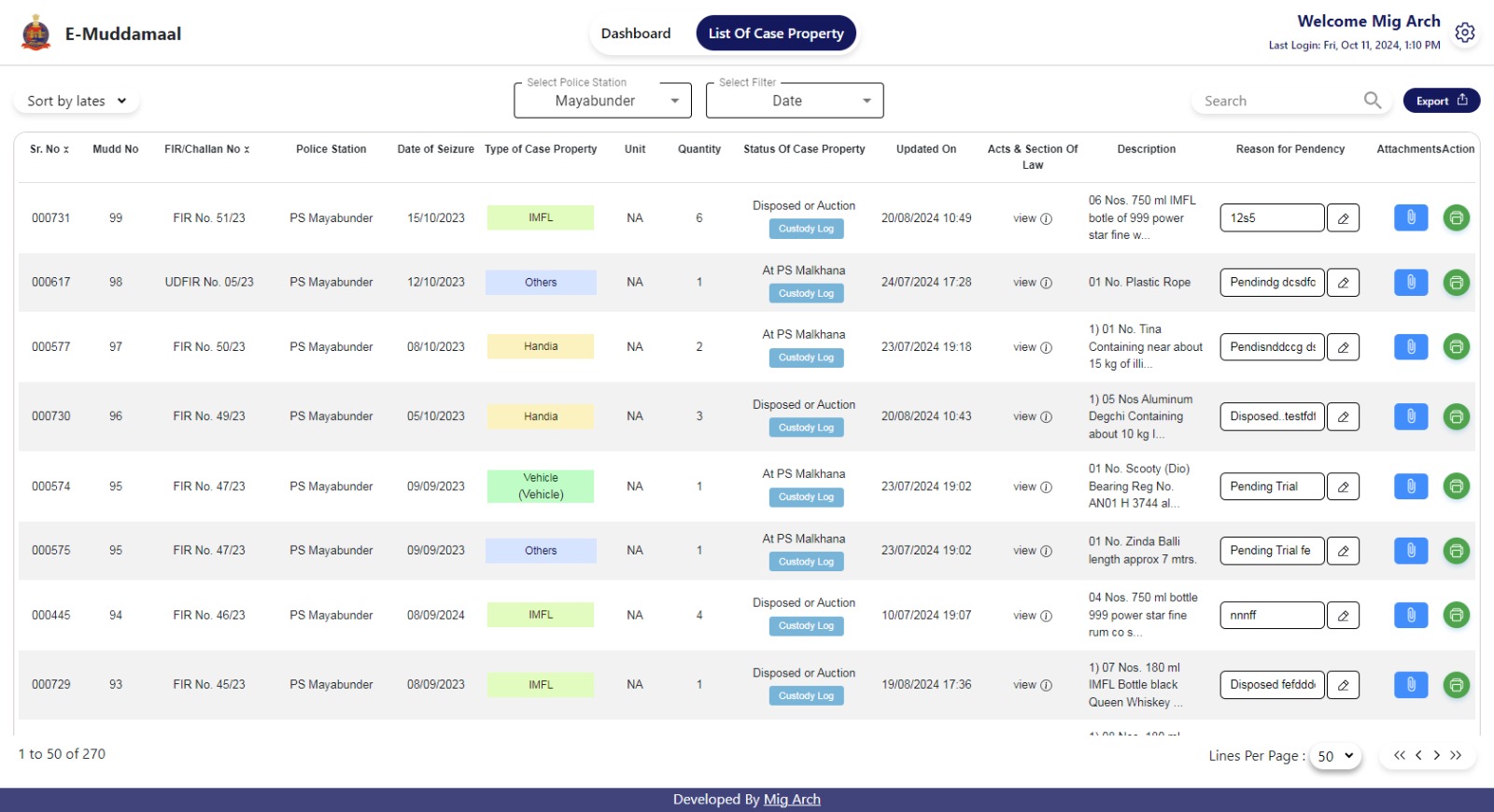Click the E-Muddamaal title text

[123, 34]
